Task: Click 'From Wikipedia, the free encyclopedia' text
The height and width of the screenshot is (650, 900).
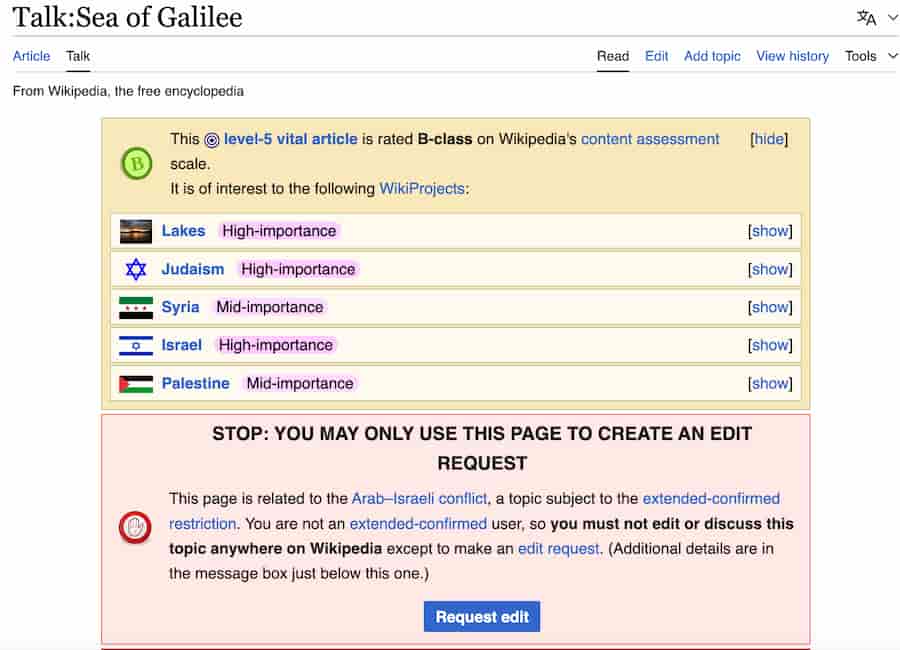Action: 128,91
